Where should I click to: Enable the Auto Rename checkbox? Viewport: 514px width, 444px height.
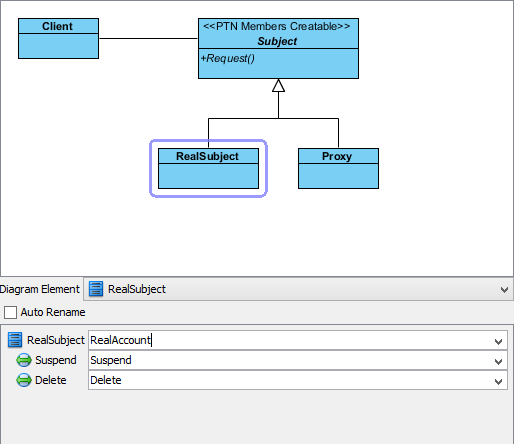coord(10,313)
